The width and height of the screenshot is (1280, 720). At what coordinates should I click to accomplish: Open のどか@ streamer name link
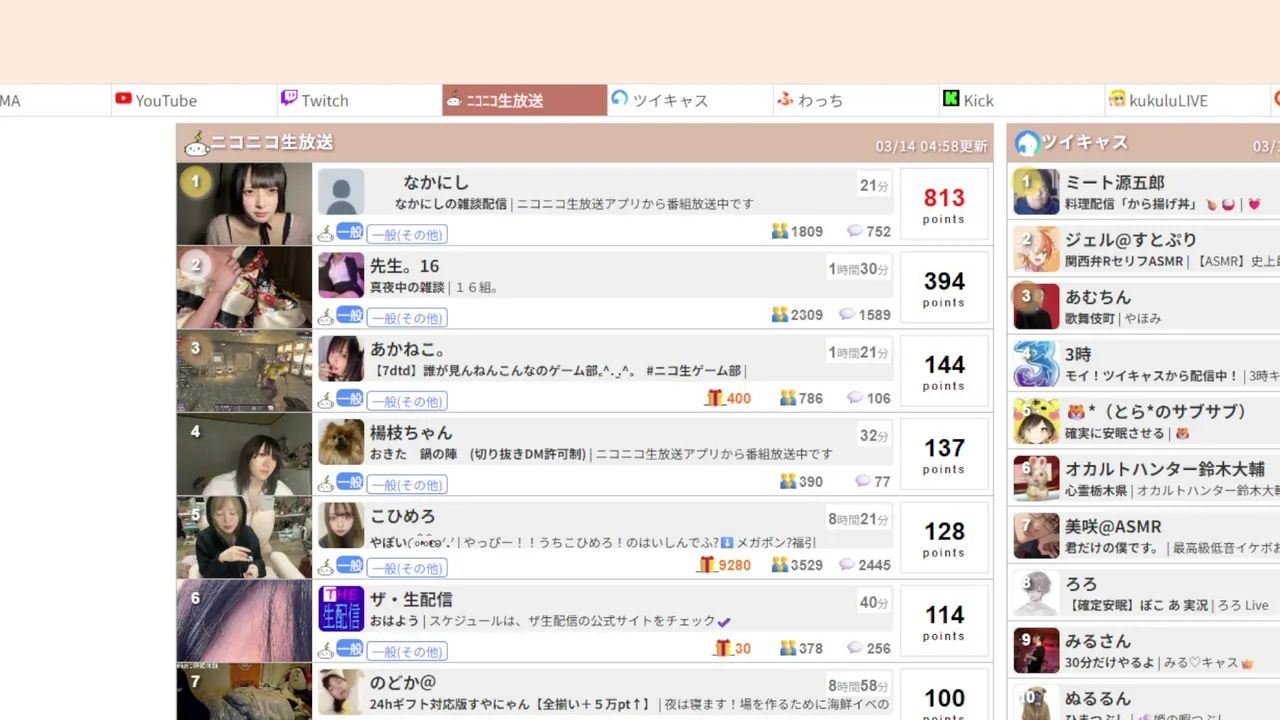(403, 682)
